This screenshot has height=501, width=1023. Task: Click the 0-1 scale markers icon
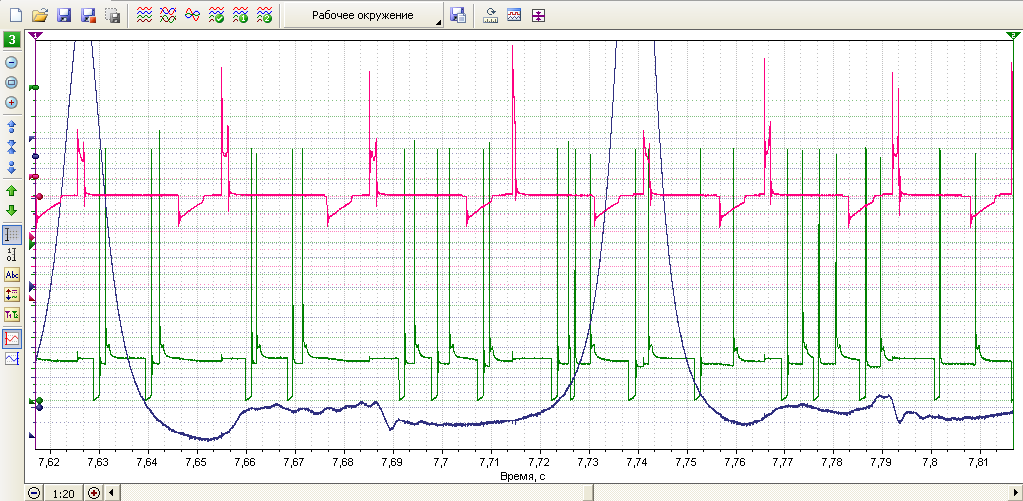[12, 254]
